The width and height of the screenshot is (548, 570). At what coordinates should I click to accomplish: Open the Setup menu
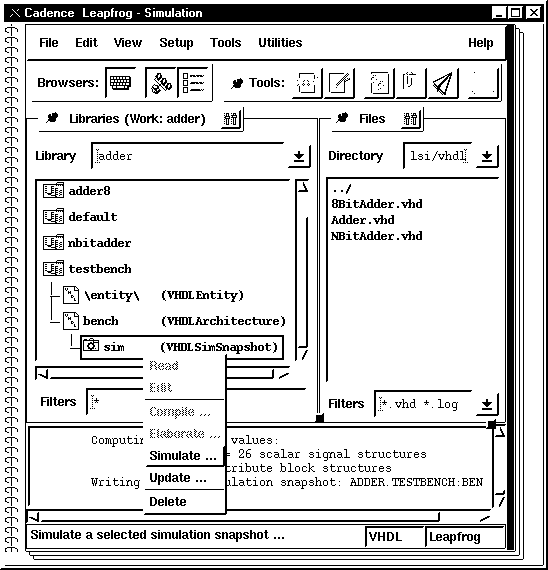click(x=176, y=43)
